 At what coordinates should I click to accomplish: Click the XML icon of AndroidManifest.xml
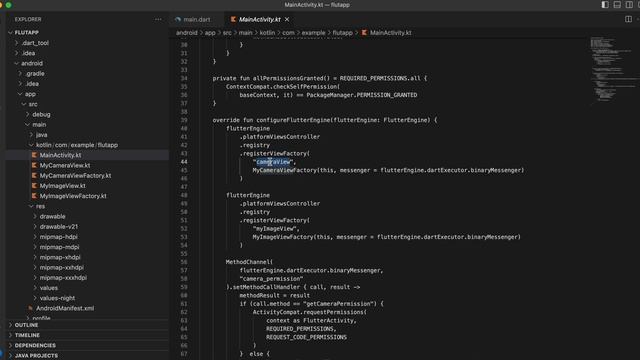coord(31,308)
